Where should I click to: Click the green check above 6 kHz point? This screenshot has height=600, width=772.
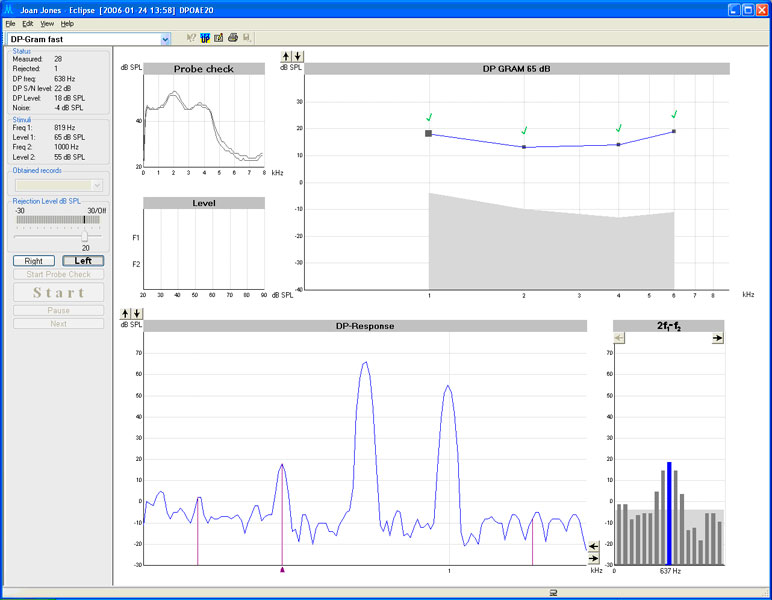pyautogui.click(x=674, y=114)
